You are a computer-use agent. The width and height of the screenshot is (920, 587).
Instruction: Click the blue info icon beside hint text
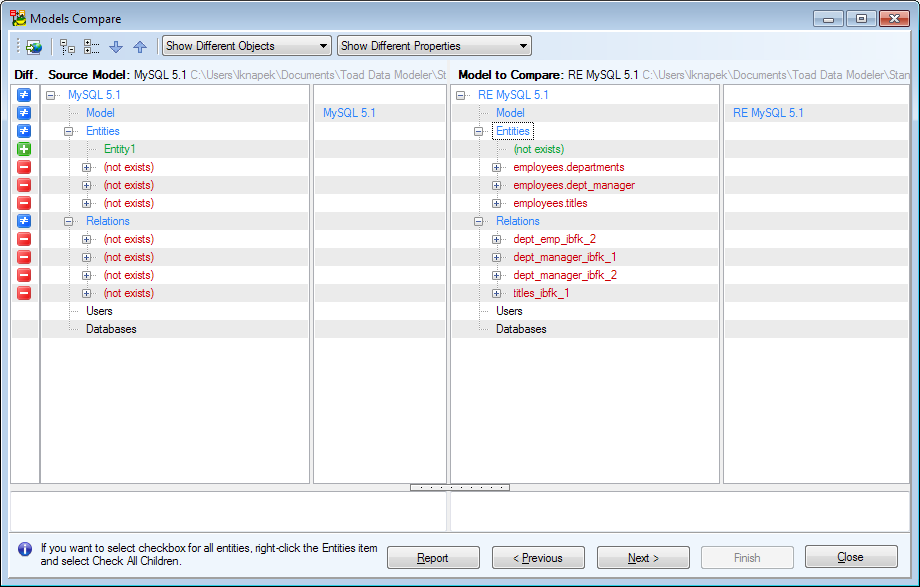pyautogui.click(x=25, y=549)
